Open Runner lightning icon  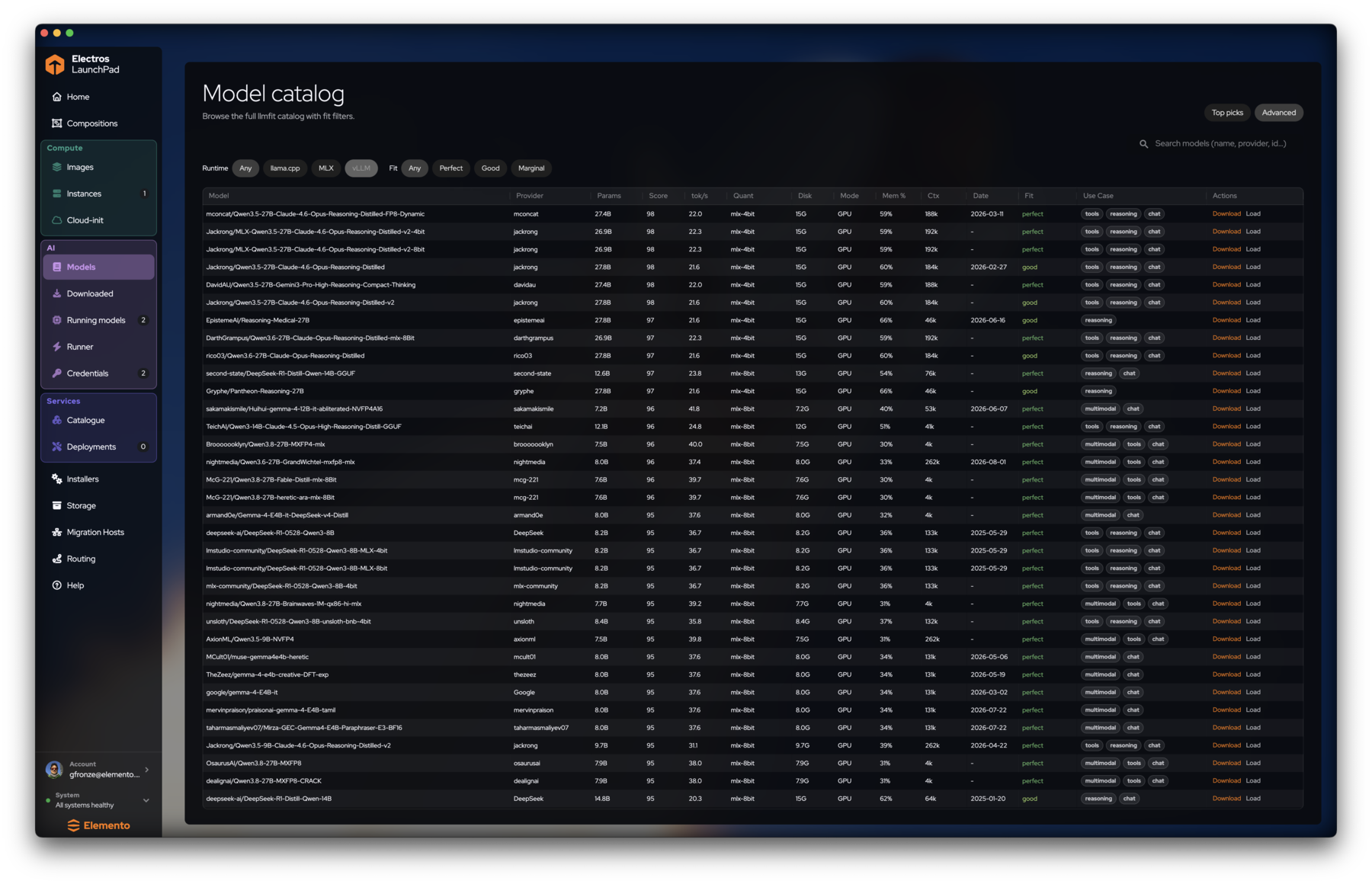(x=56, y=347)
